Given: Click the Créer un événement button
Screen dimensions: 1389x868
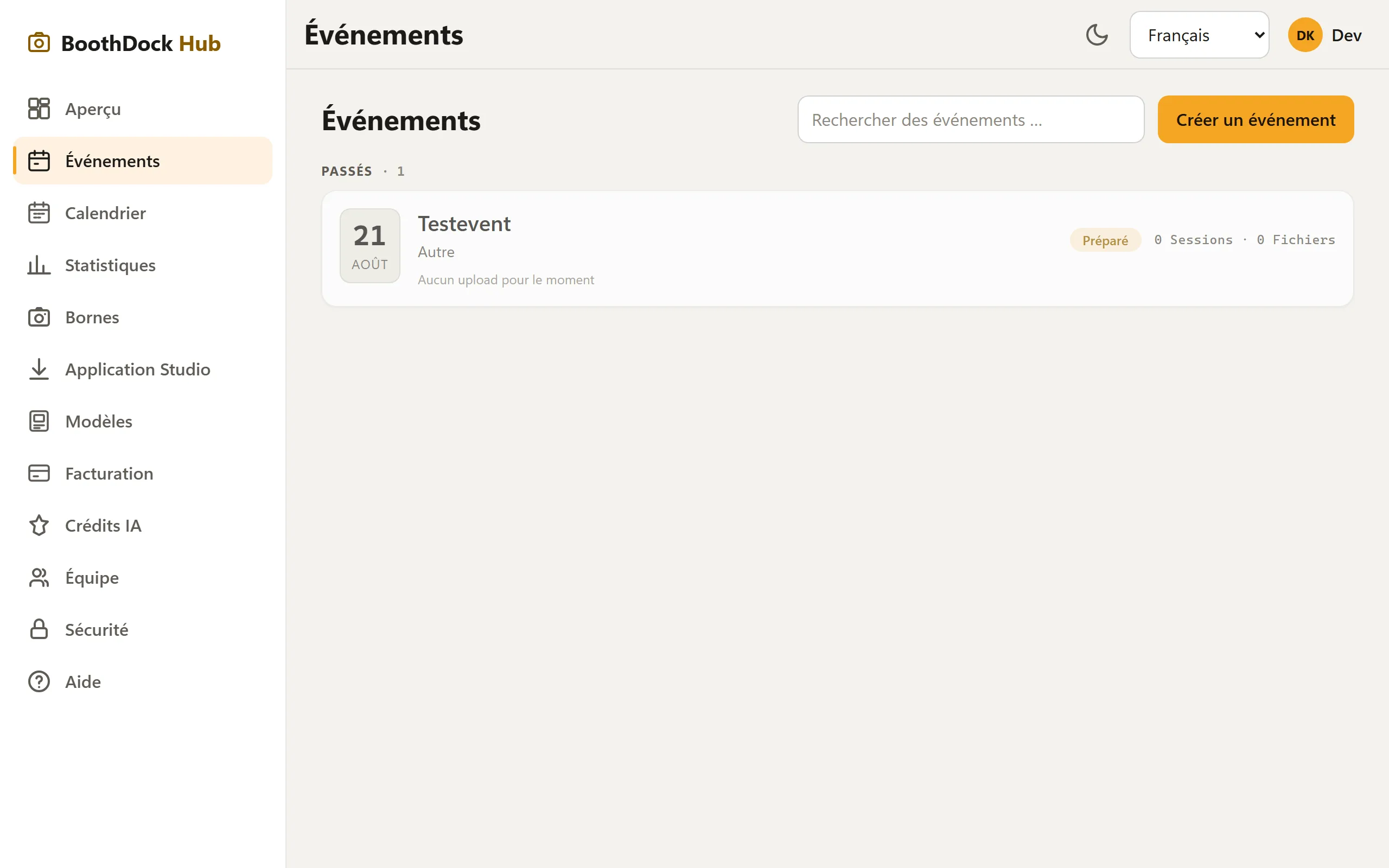Looking at the screenshot, I should tap(1256, 119).
